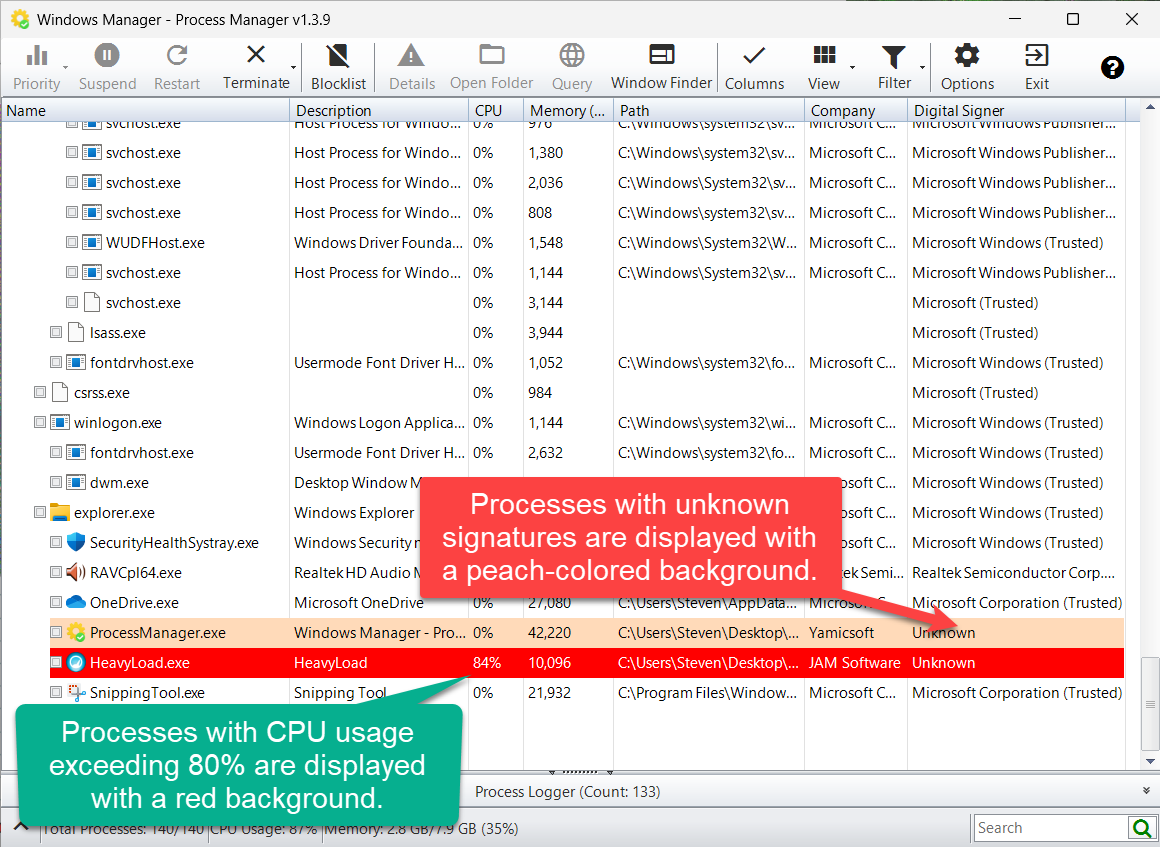This screenshot has width=1160, height=847.
Task: Query the process online
Action: click(571, 67)
